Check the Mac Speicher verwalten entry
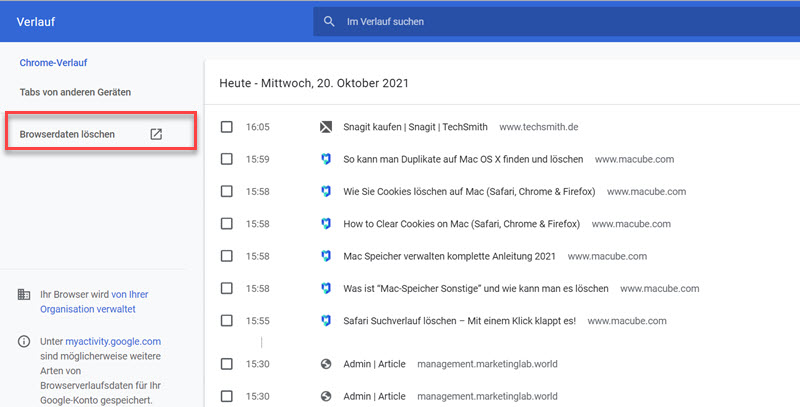This screenshot has height=407, width=800. coord(227,256)
